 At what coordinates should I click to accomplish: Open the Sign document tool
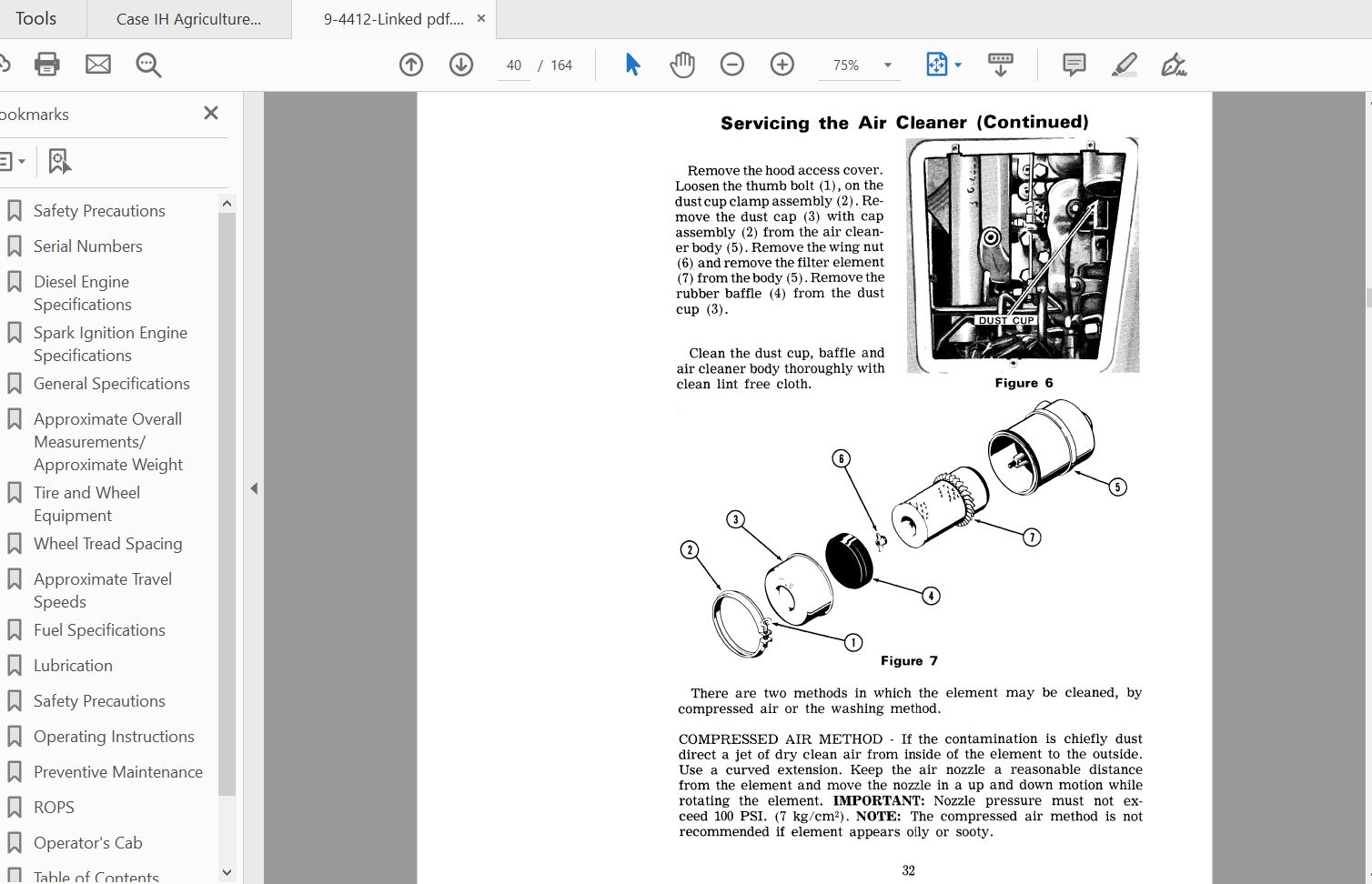tap(1174, 65)
